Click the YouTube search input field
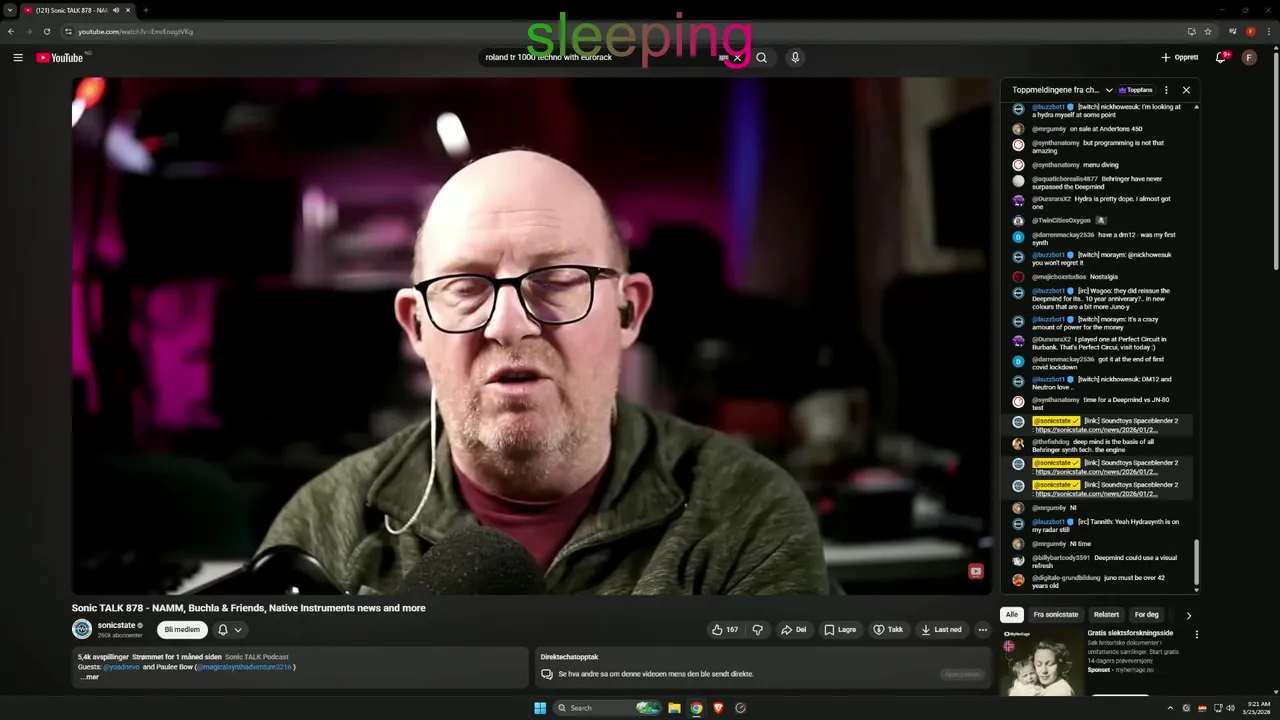Image resolution: width=1280 pixels, height=720 pixels. (600, 57)
